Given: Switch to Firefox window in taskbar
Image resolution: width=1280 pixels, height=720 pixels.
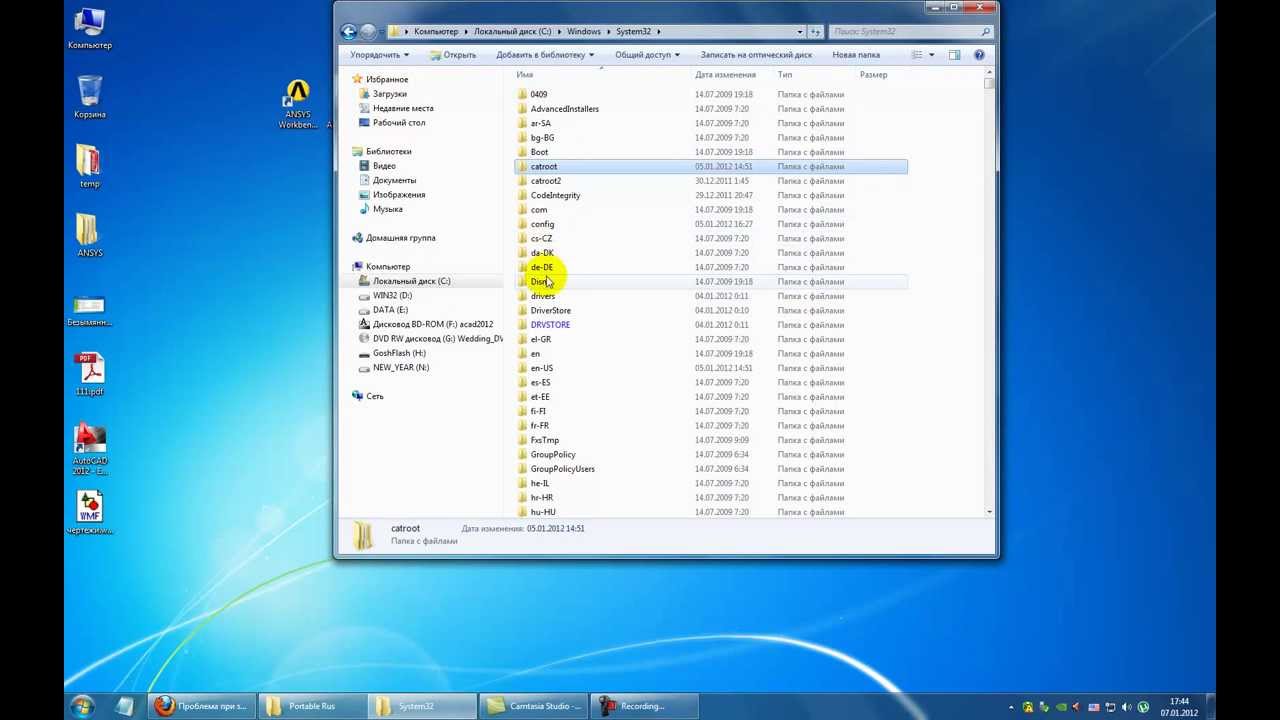Looking at the screenshot, I should click(x=203, y=706).
